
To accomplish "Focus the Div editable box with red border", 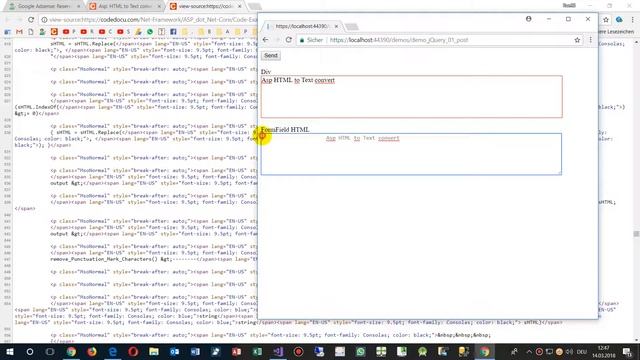I will pos(411,97).
